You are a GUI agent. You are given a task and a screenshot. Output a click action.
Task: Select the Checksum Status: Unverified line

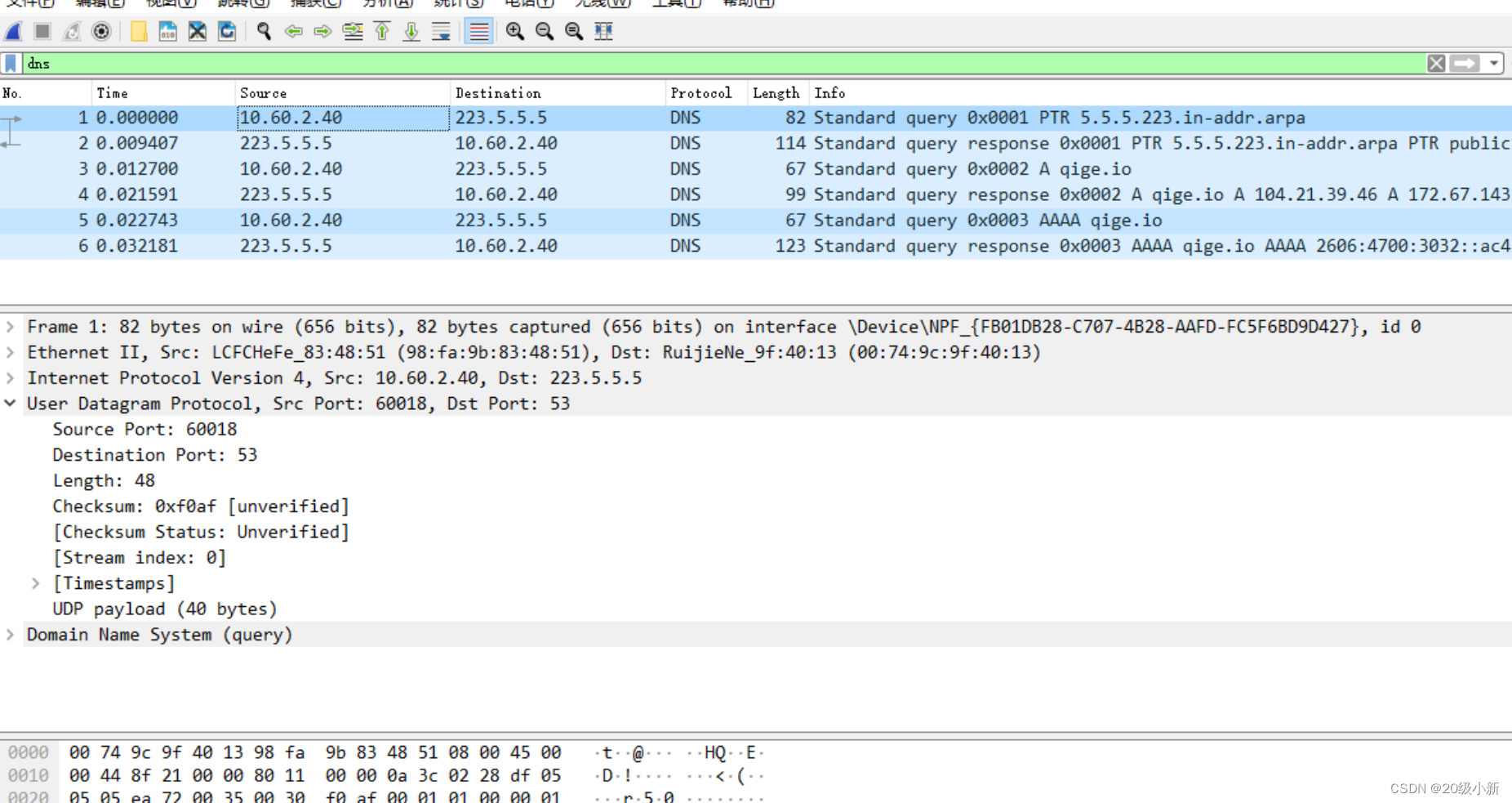click(201, 532)
